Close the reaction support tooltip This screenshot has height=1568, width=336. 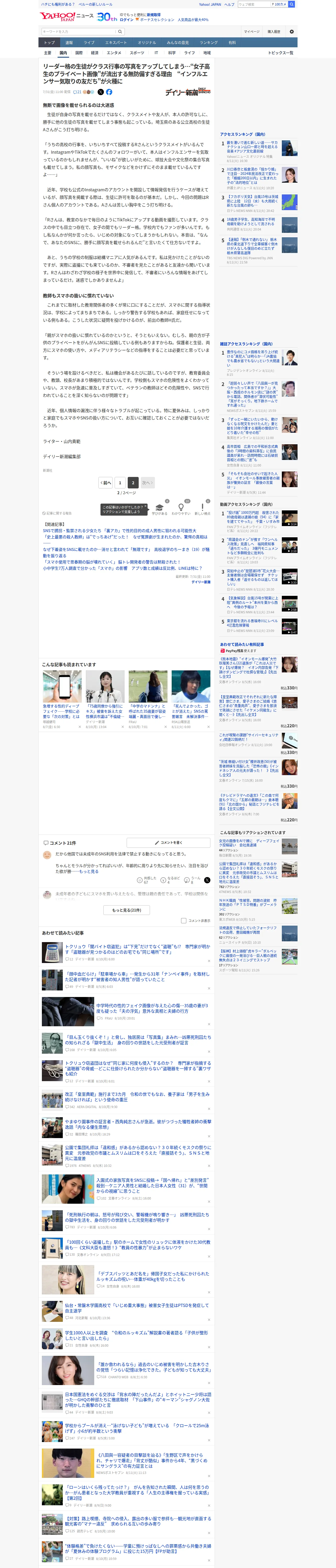point(146,506)
